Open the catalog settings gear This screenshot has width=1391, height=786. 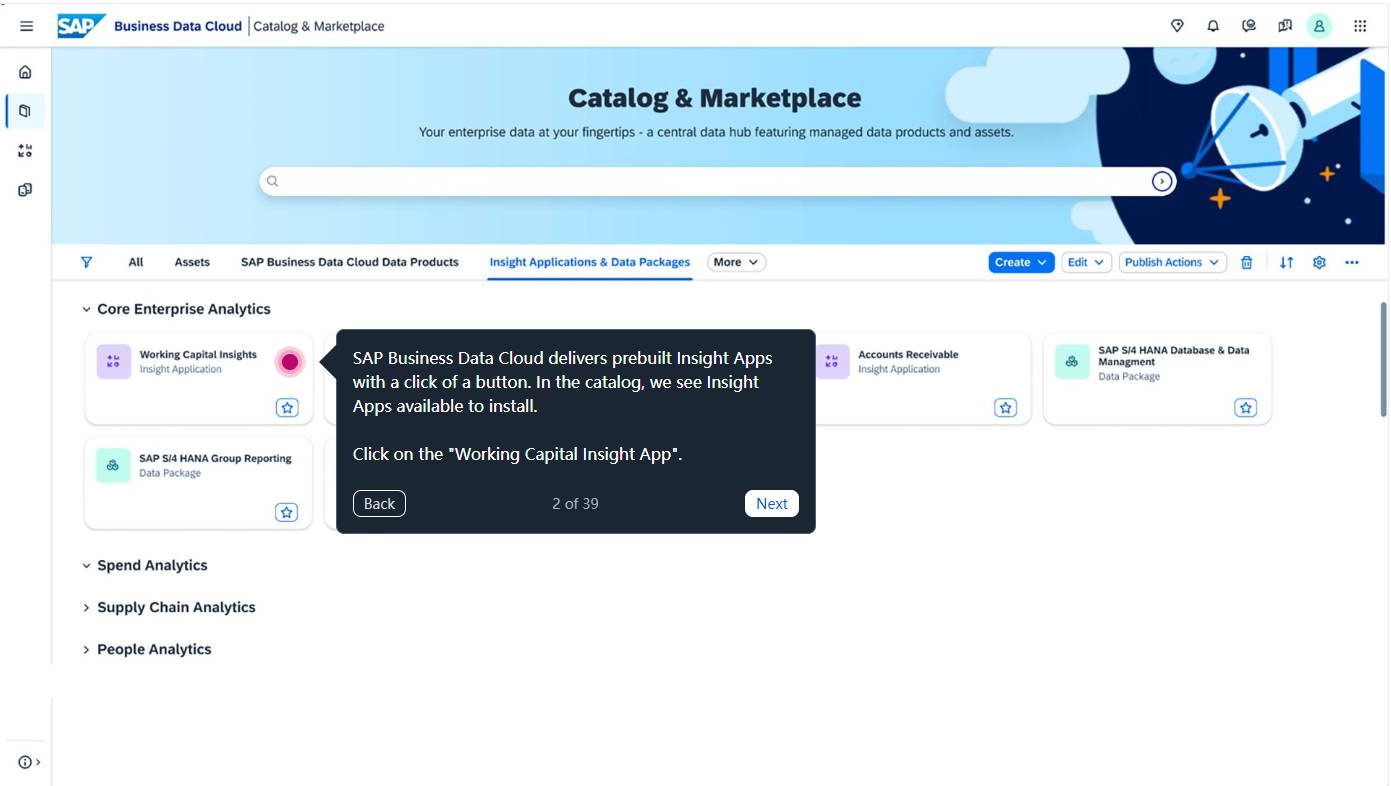[1319, 262]
